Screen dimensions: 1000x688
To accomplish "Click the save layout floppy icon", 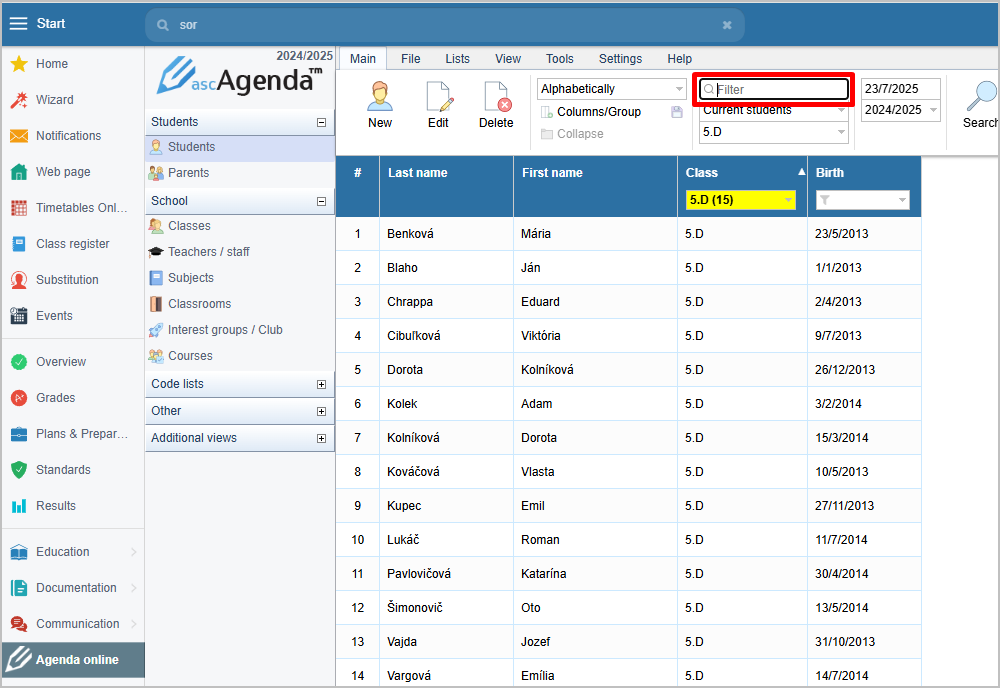I will (677, 112).
